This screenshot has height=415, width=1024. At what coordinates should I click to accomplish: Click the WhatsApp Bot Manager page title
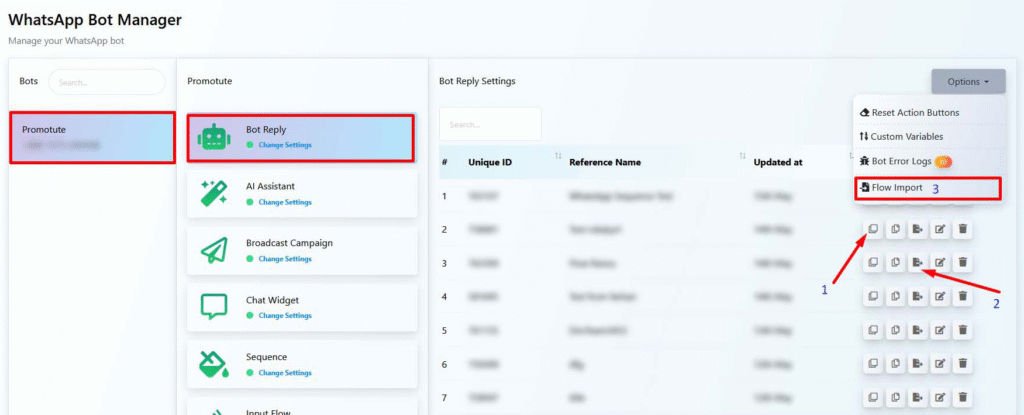tap(95, 20)
